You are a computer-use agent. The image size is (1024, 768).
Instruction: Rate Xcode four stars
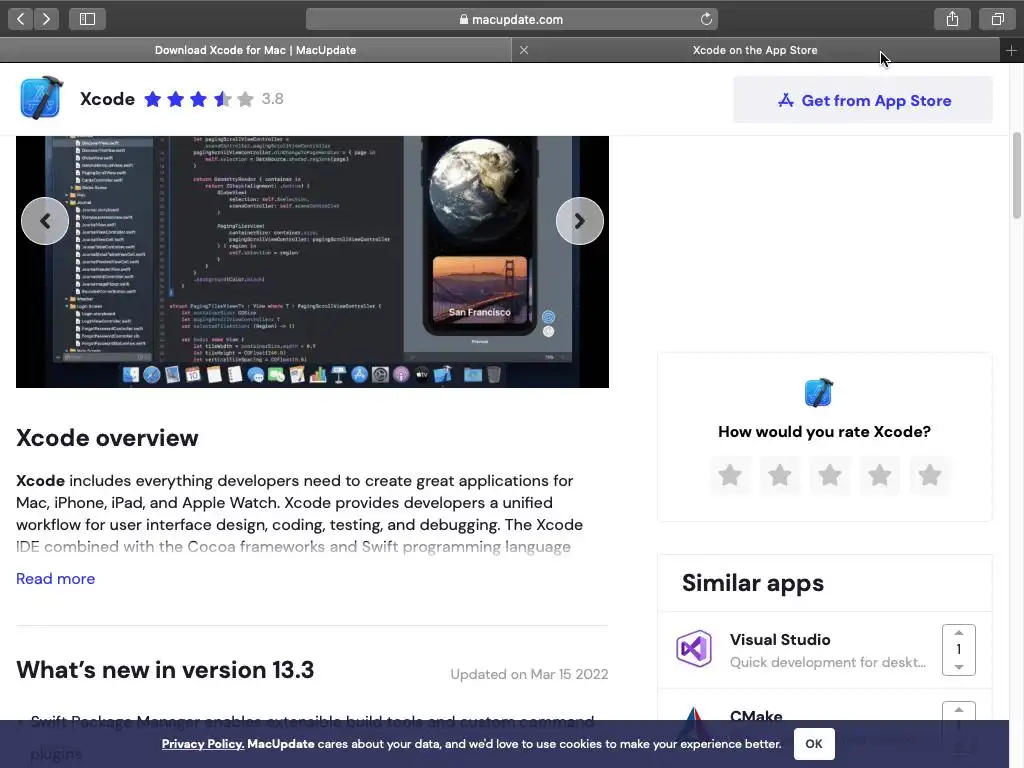pyautogui.click(x=880, y=475)
